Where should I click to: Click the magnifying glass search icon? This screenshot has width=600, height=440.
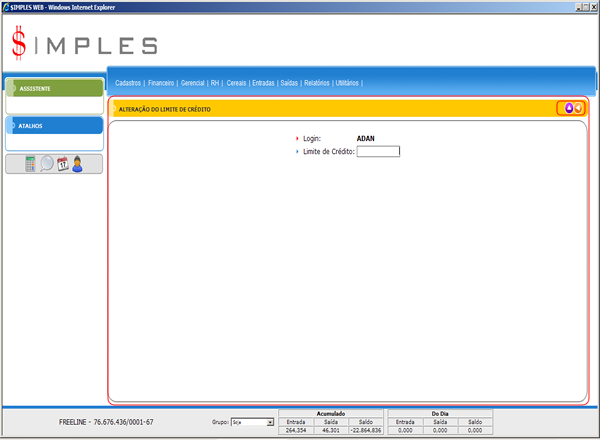pyautogui.click(x=47, y=164)
